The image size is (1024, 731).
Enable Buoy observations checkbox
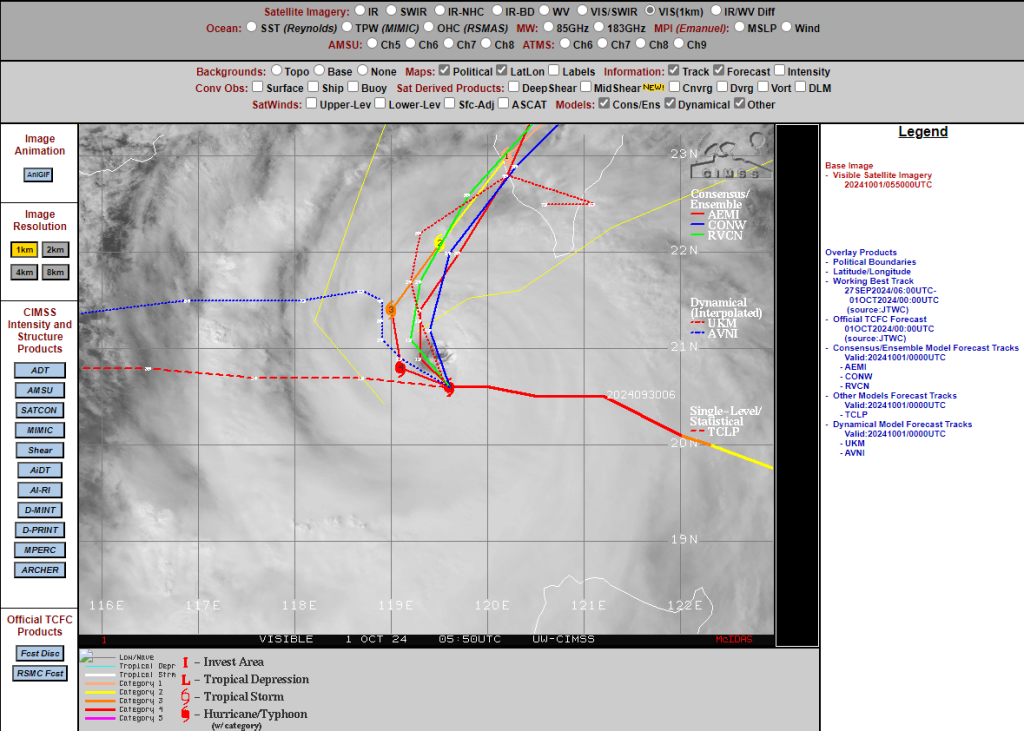pyautogui.click(x=353, y=86)
